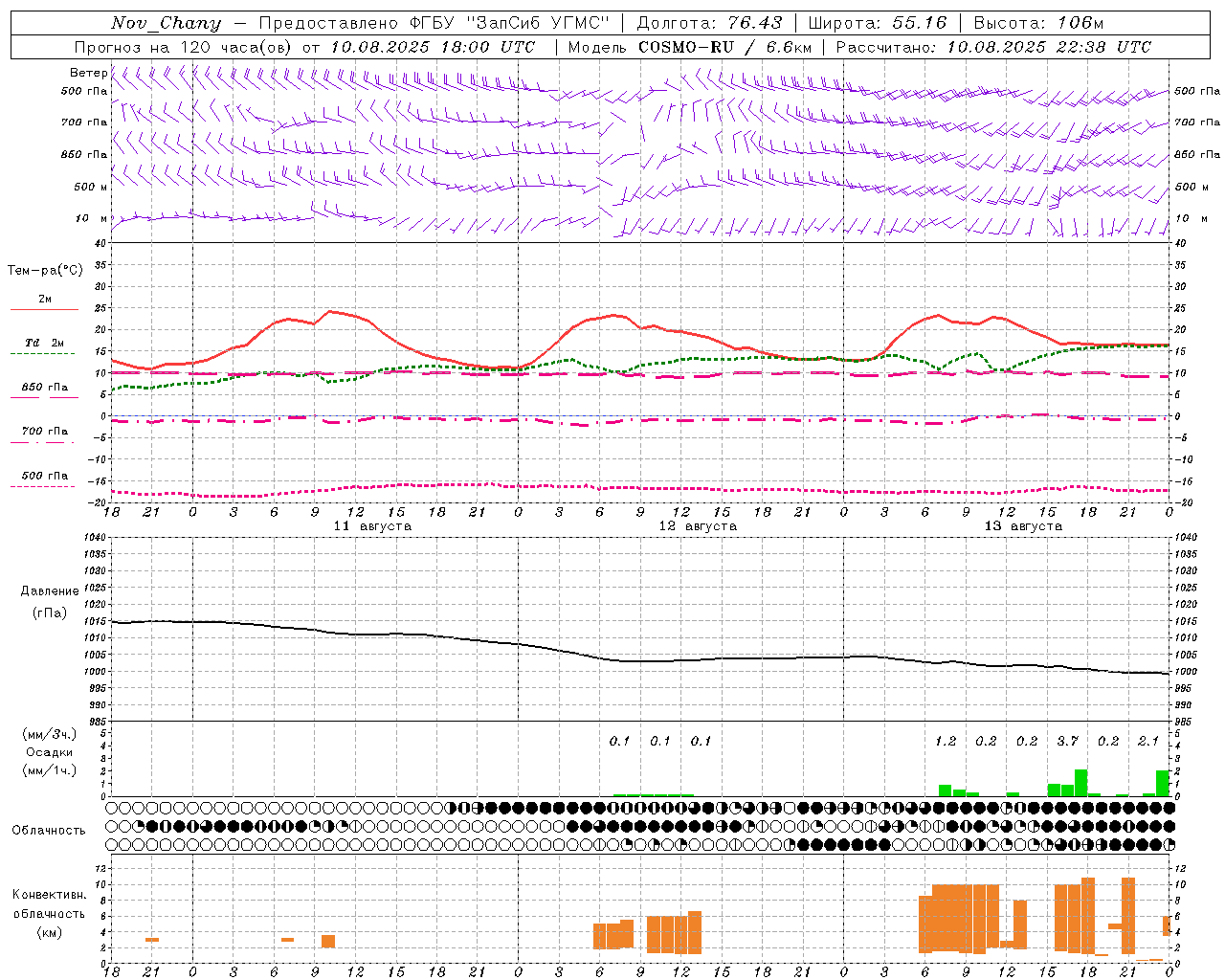Click the 'Тем-ра(°C)' temperature label
Screen dimensions: 1225x980
pyautogui.click(x=45, y=271)
